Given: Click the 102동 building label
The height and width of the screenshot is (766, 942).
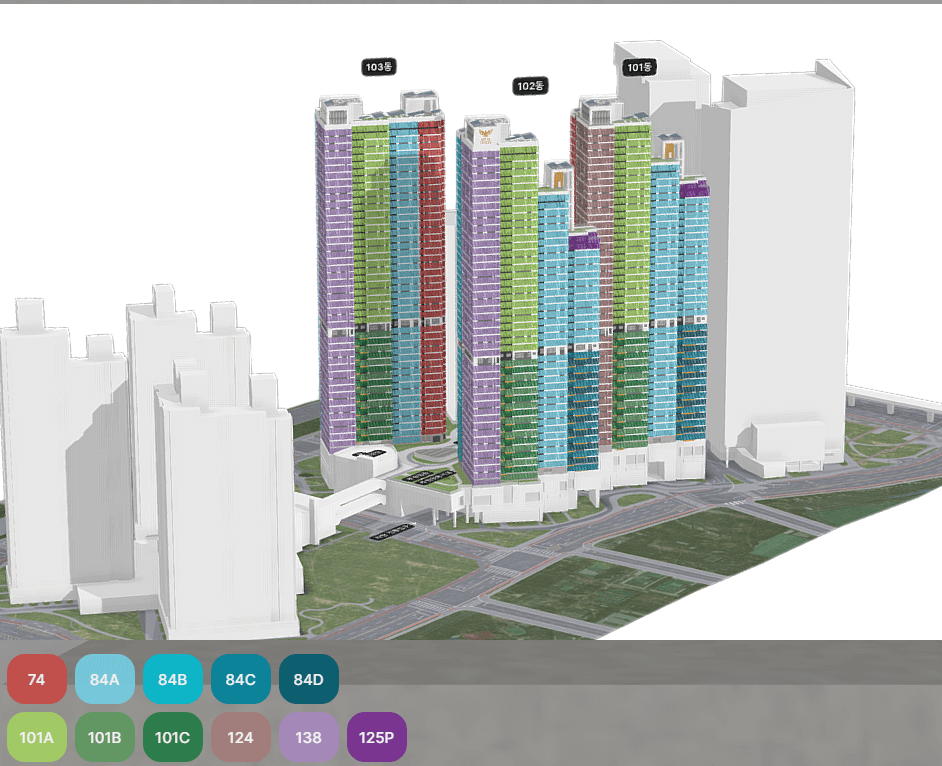Looking at the screenshot, I should point(530,86).
